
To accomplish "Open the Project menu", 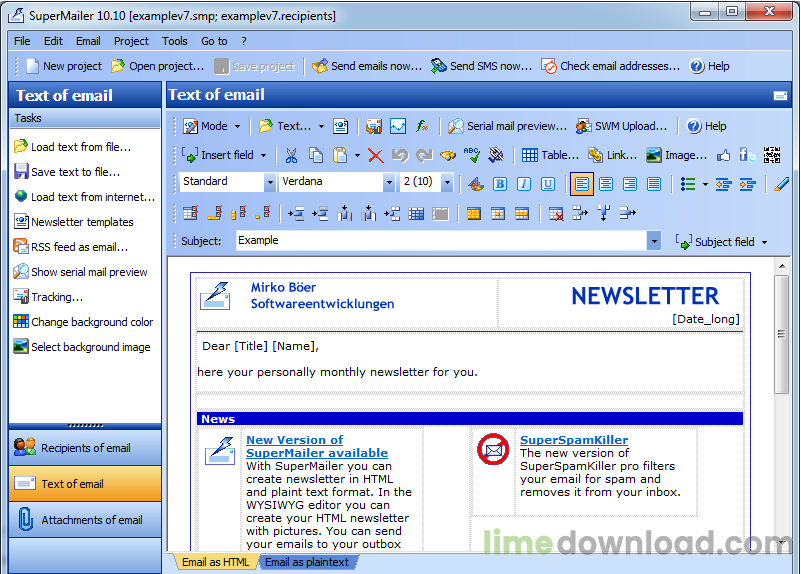I will [131, 41].
